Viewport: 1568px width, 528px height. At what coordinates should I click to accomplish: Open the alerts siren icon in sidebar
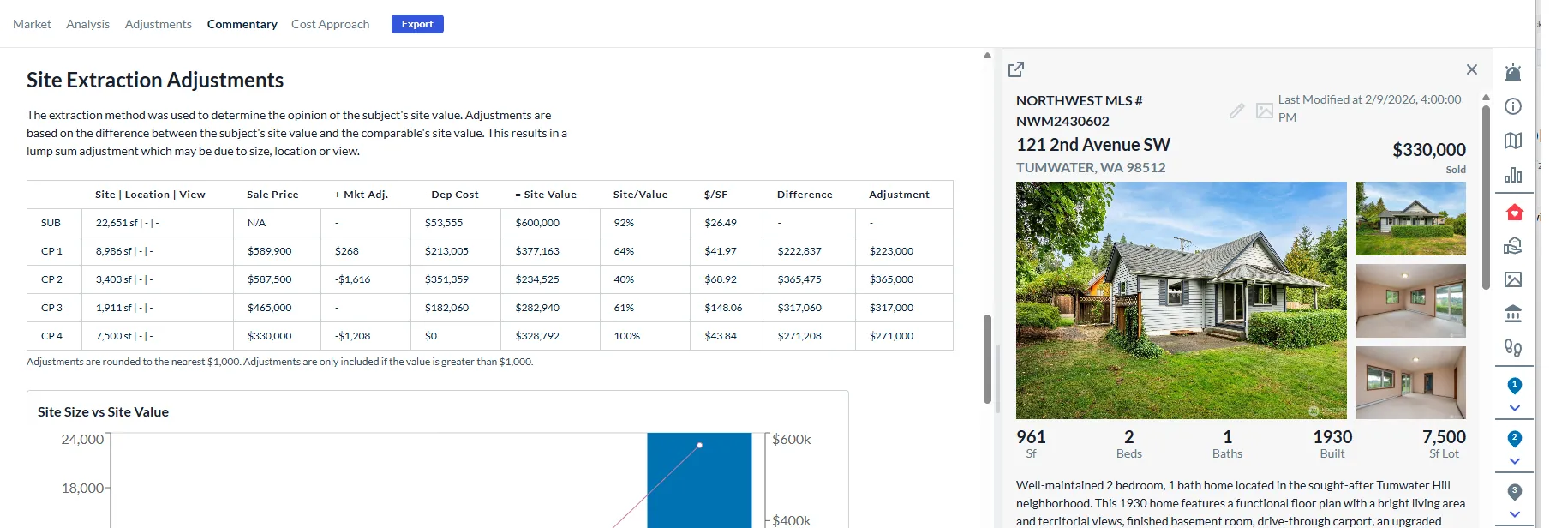click(1513, 72)
